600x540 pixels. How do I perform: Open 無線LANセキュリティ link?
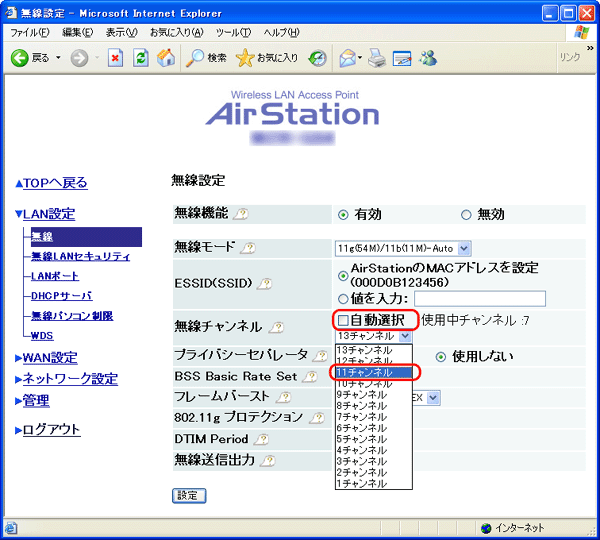(x=80, y=256)
